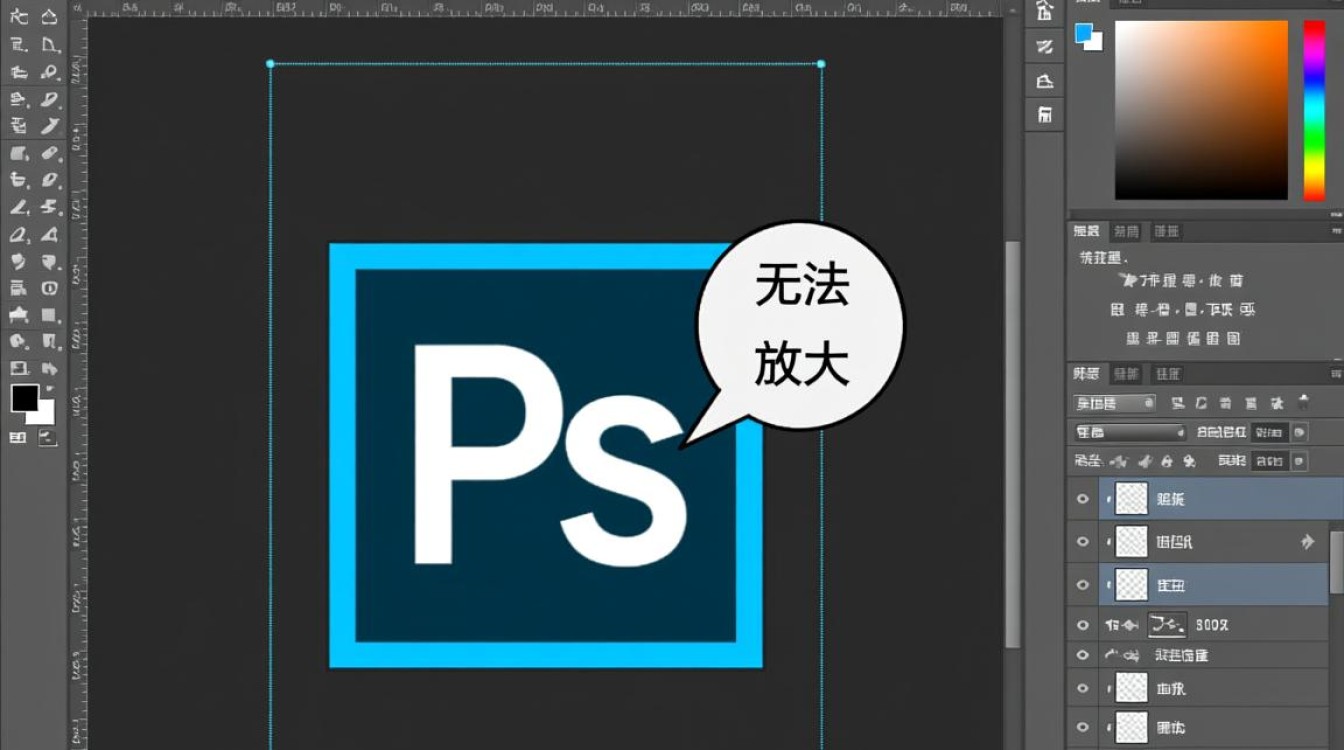Click the arrow icon on the second layer row
This screenshot has width=1344, height=750.
[1307, 542]
